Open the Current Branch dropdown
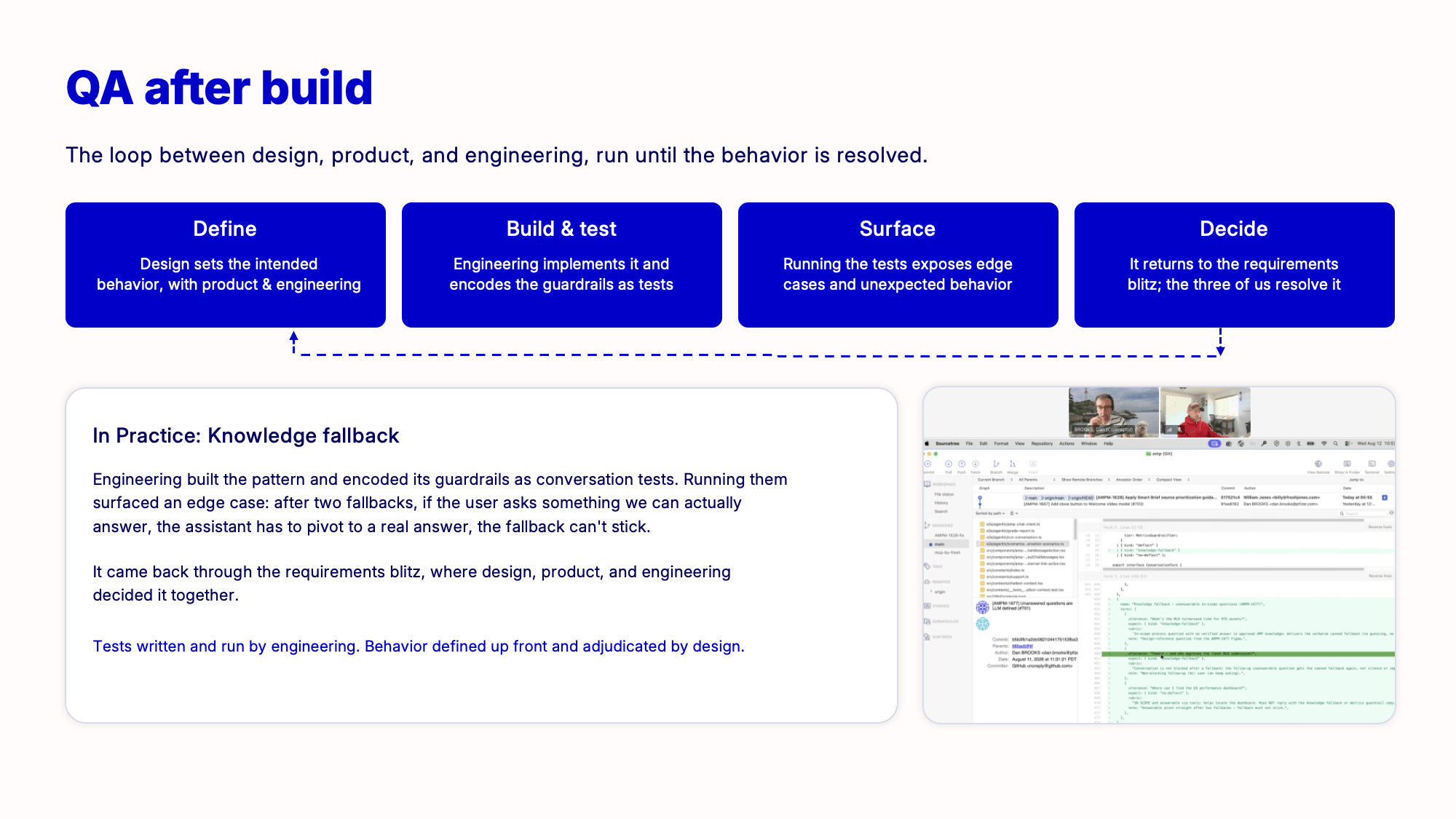 pyautogui.click(x=995, y=480)
